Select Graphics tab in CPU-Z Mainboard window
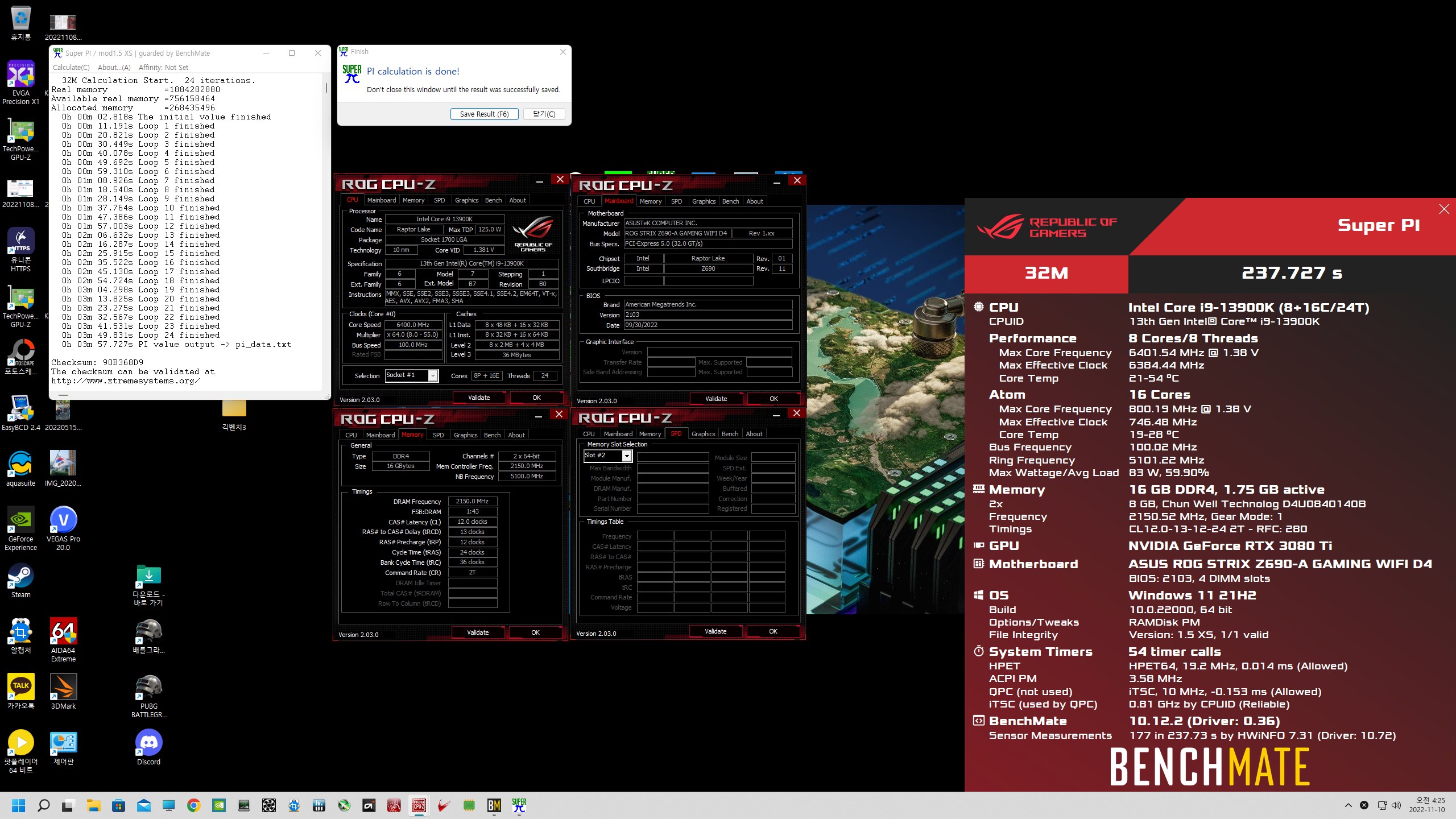The width and height of the screenshot is (1456, 819). [704, 201]
